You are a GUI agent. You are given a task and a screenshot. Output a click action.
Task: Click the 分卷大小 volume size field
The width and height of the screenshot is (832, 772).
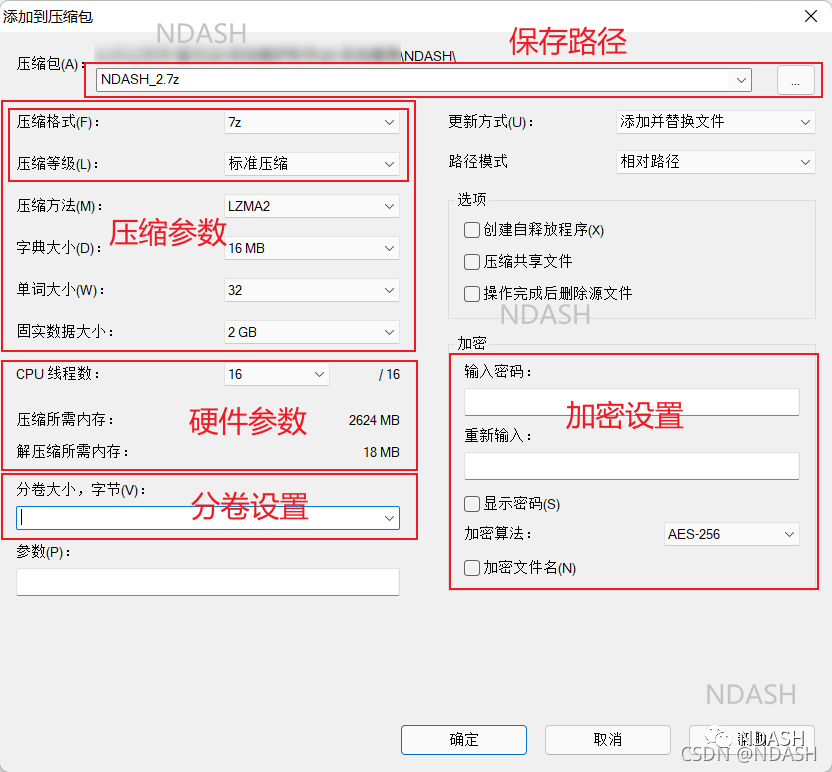coord(200,518)
